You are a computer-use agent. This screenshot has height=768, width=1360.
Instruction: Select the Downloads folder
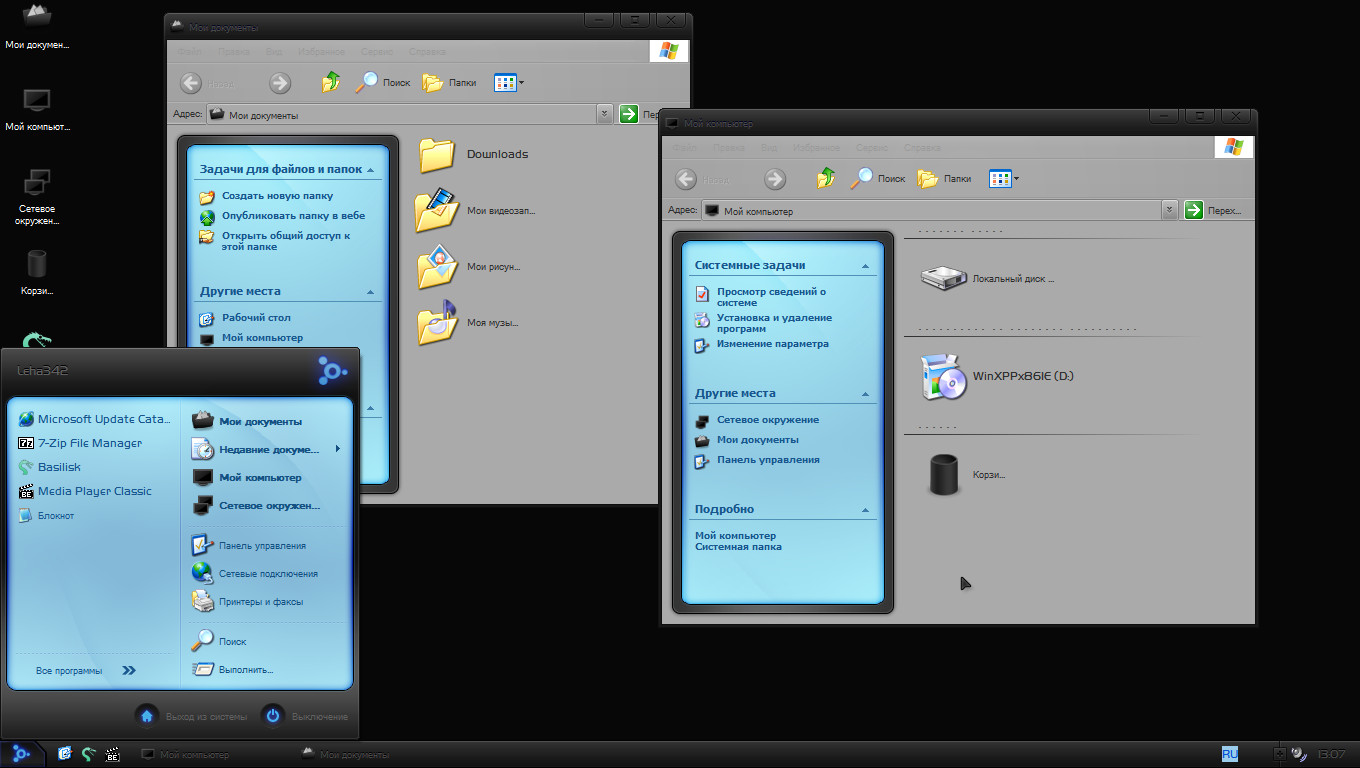[473, 154]
